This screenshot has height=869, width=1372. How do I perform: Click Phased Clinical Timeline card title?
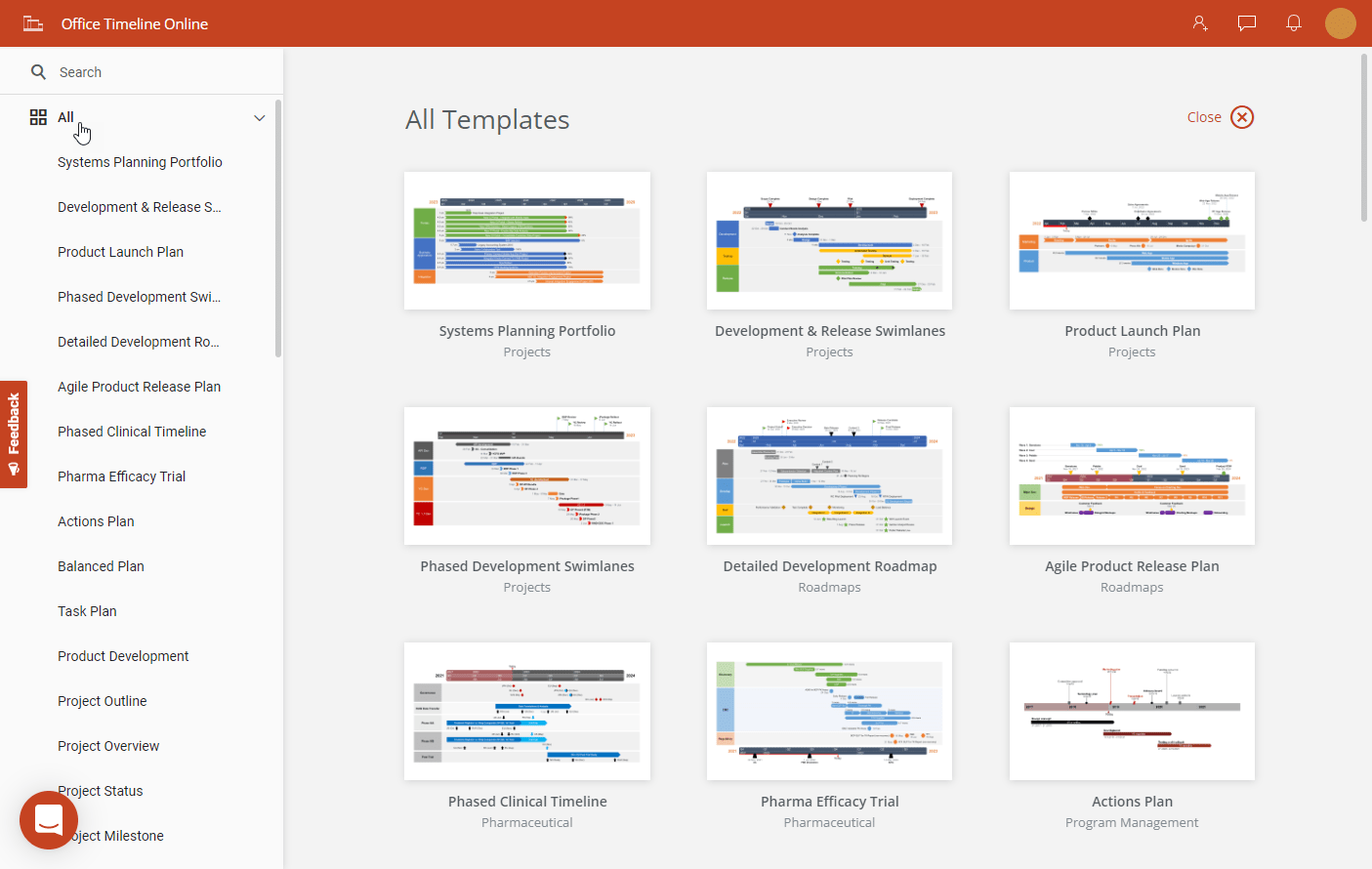pyautogui.click(x=527, y=802)
